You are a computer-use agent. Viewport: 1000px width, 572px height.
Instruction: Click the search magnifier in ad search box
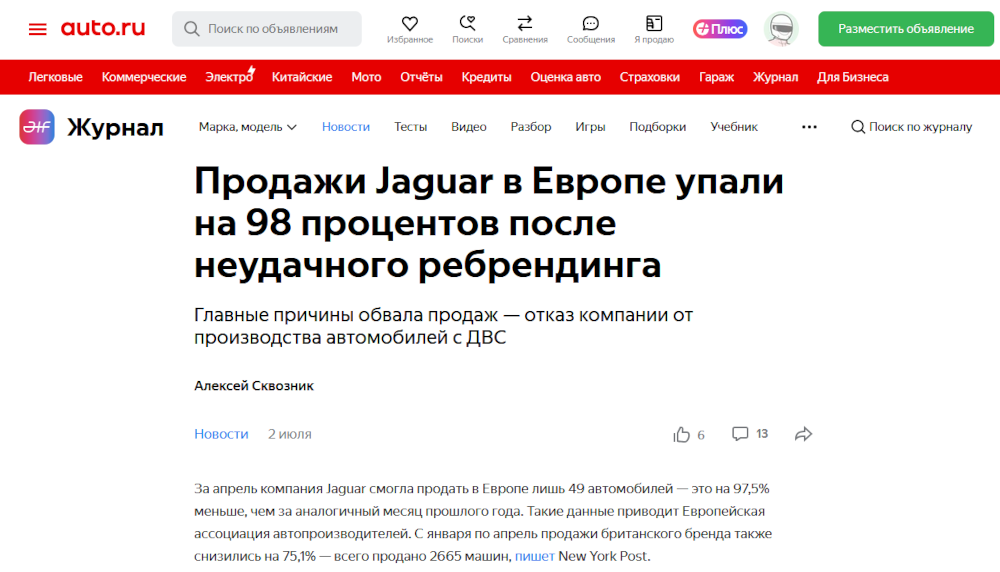(191, 29)
